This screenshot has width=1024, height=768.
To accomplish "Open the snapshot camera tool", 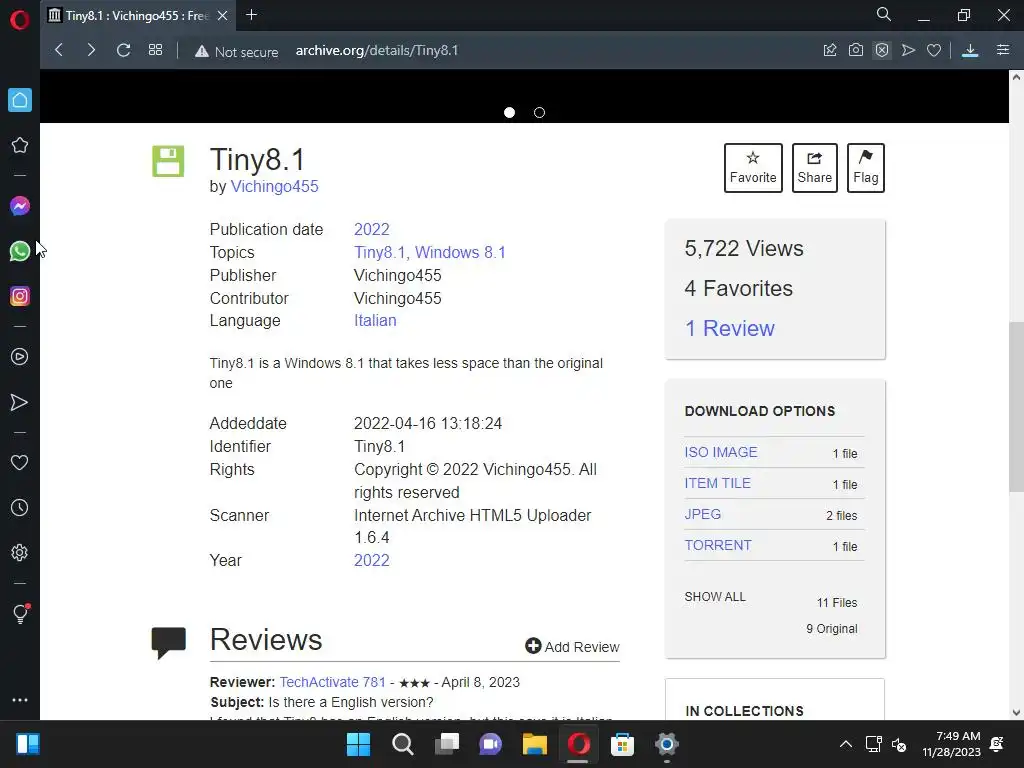I will coord(856,50).
